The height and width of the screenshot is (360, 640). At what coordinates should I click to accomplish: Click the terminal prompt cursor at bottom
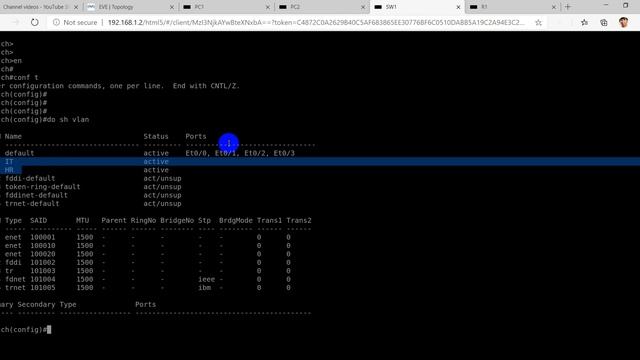pyautogui.click(x=49, y=330)
